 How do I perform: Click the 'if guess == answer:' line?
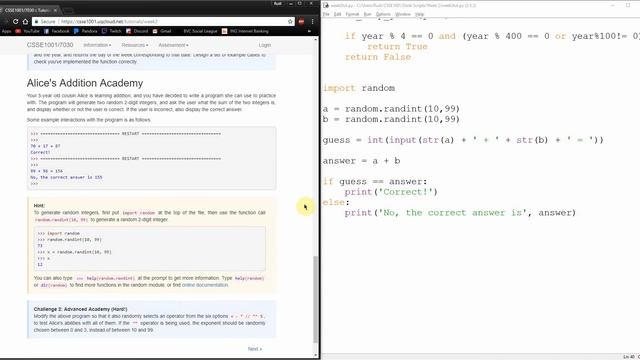(375, 182)
